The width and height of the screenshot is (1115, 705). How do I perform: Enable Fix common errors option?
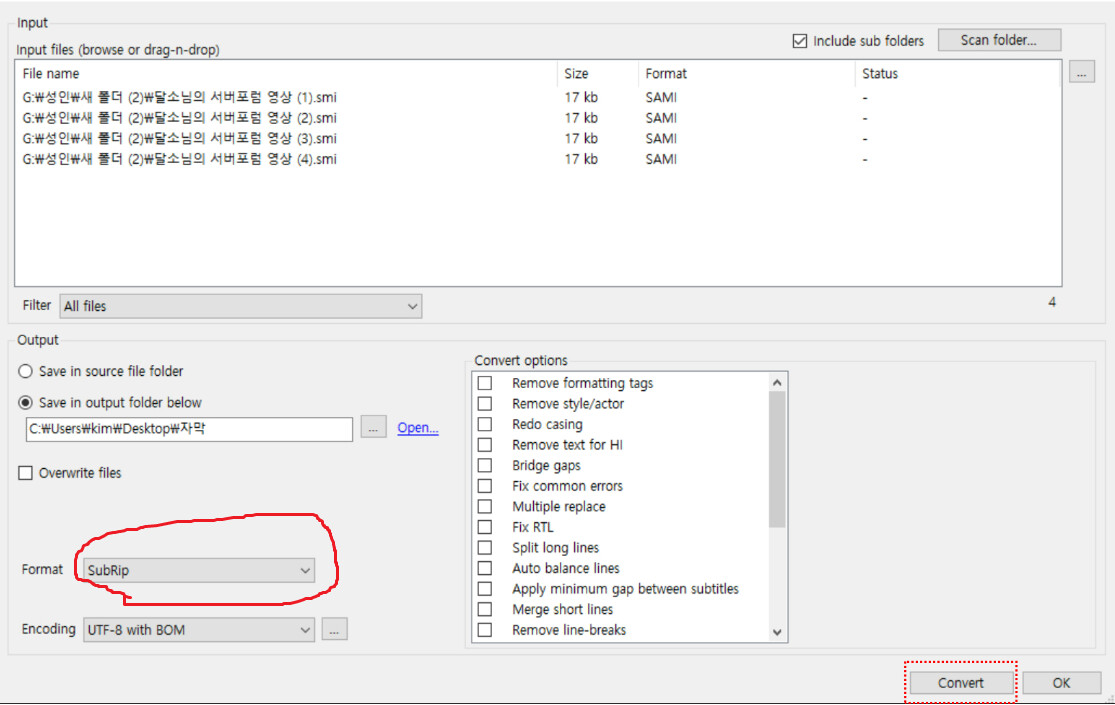pyautogui.click(x=485, y=487)
